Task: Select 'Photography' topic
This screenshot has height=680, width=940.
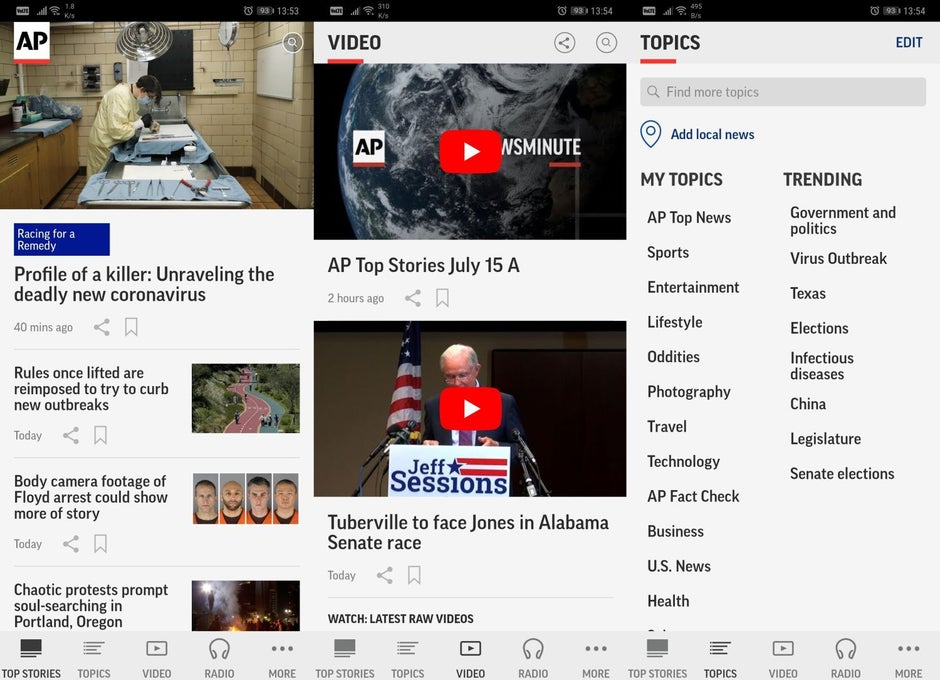Action: (689, 392)
